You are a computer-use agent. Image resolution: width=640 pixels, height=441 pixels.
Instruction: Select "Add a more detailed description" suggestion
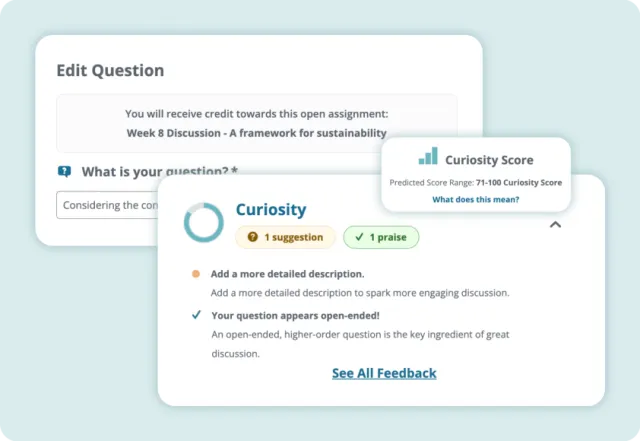[287, 273]
